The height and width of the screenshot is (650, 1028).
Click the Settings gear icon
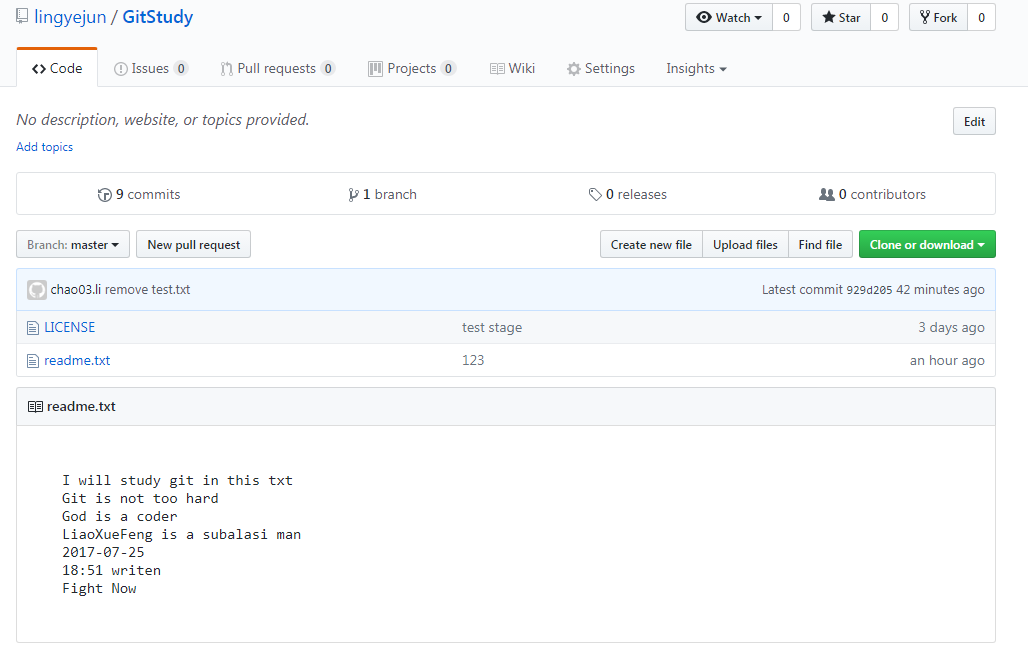(574, 69)
